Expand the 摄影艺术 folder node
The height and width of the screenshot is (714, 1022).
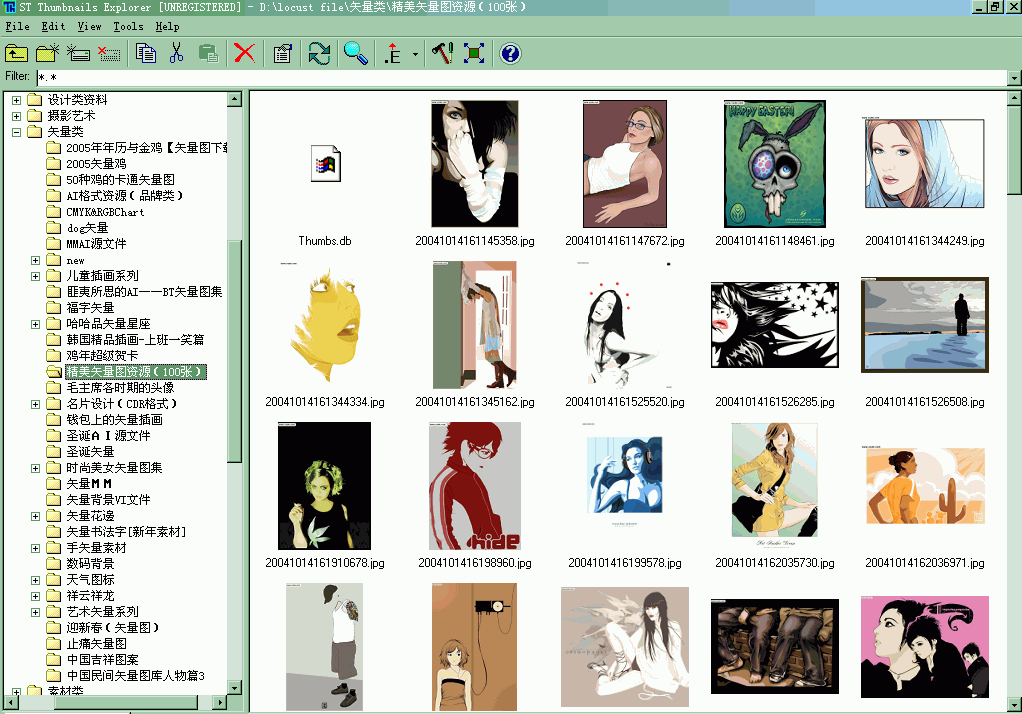coord(17,116)
